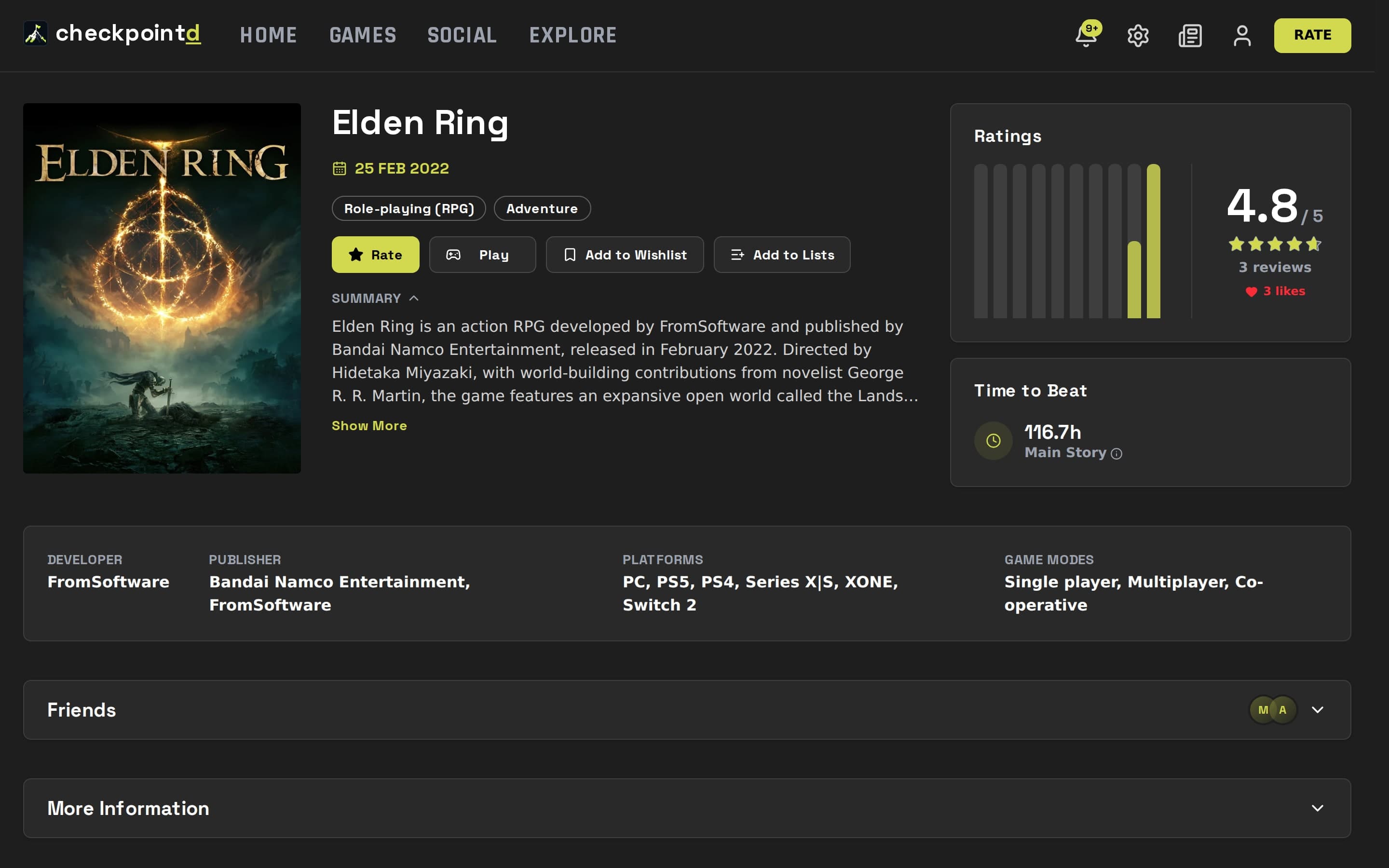
Task: Click publisher 'Bandai Namco Entertainment'
Action: [339, 582]
